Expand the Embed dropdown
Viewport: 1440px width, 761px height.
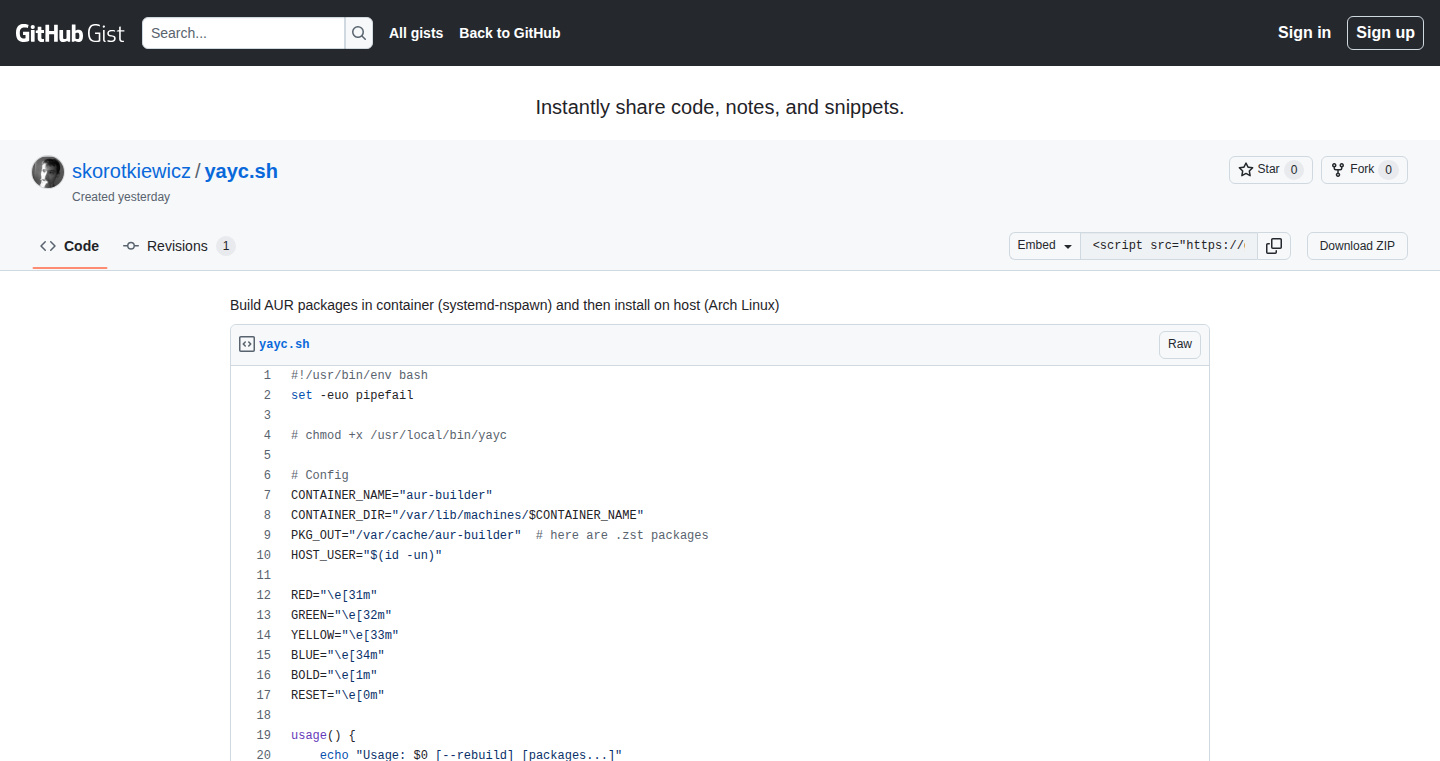(x=1045, y=246)
